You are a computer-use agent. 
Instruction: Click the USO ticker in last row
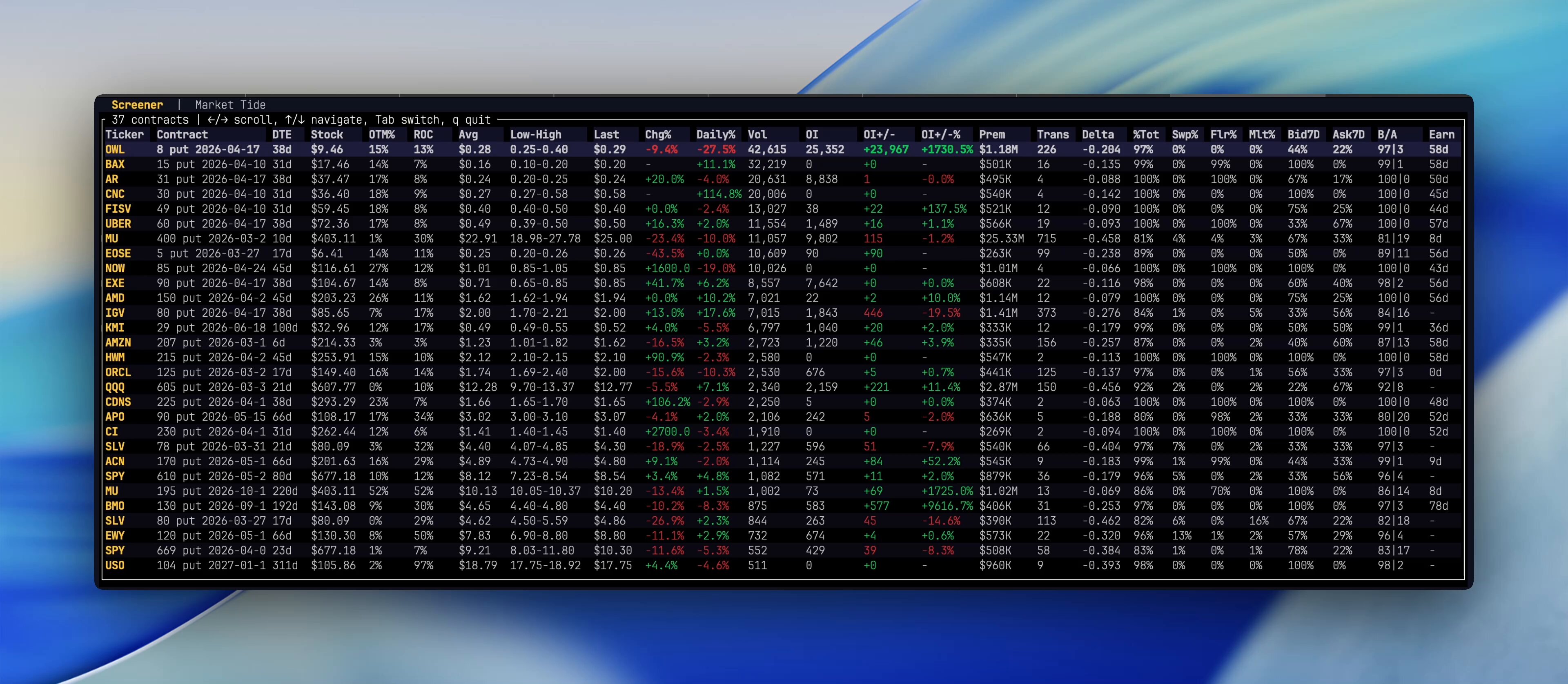pyautogui.click(x=115, y=565)
